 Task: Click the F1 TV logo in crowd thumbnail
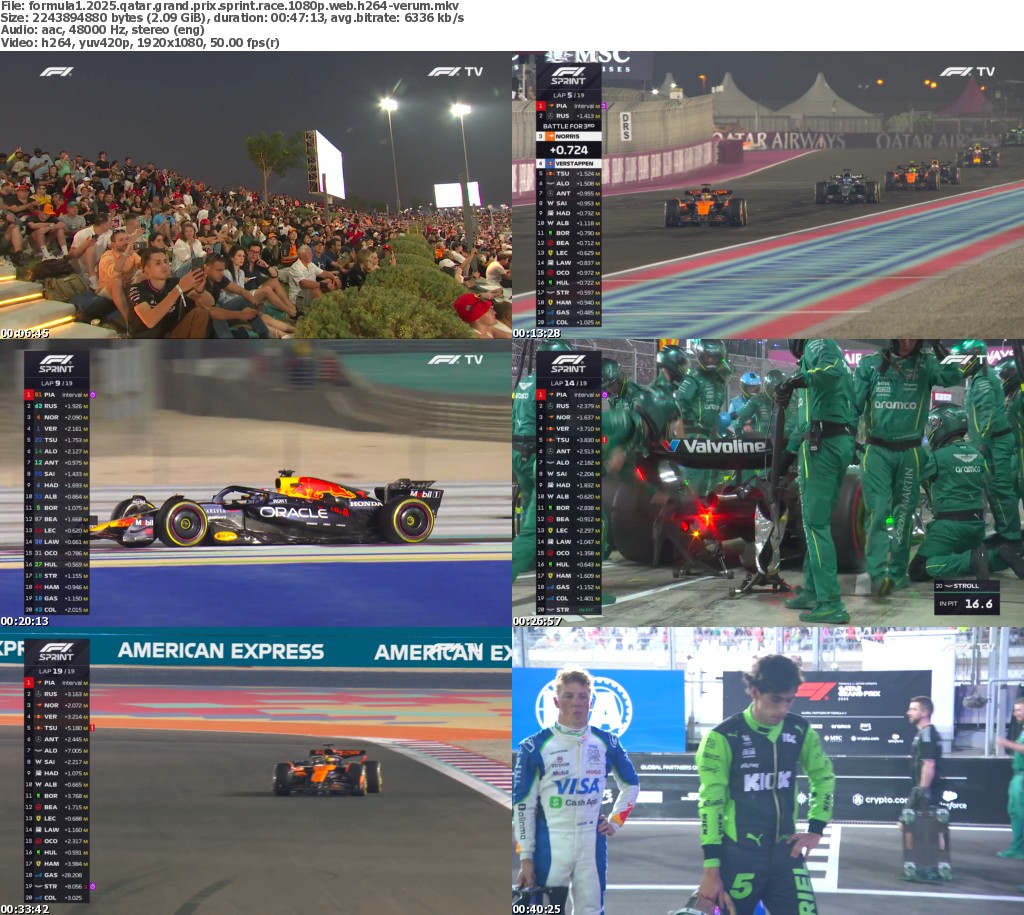pos(455,71)
